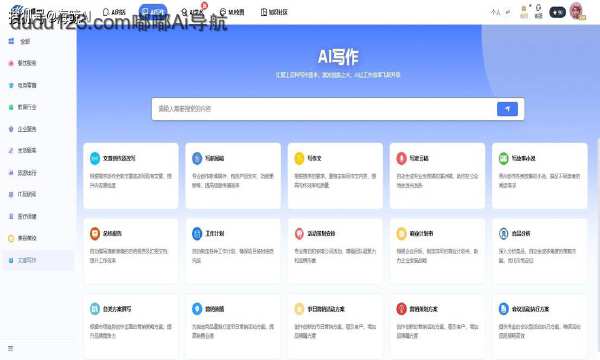Select the highlighted AI写作 top navigation tab
The width and height of the screenshot is (600, 360).
click(153, 12)
